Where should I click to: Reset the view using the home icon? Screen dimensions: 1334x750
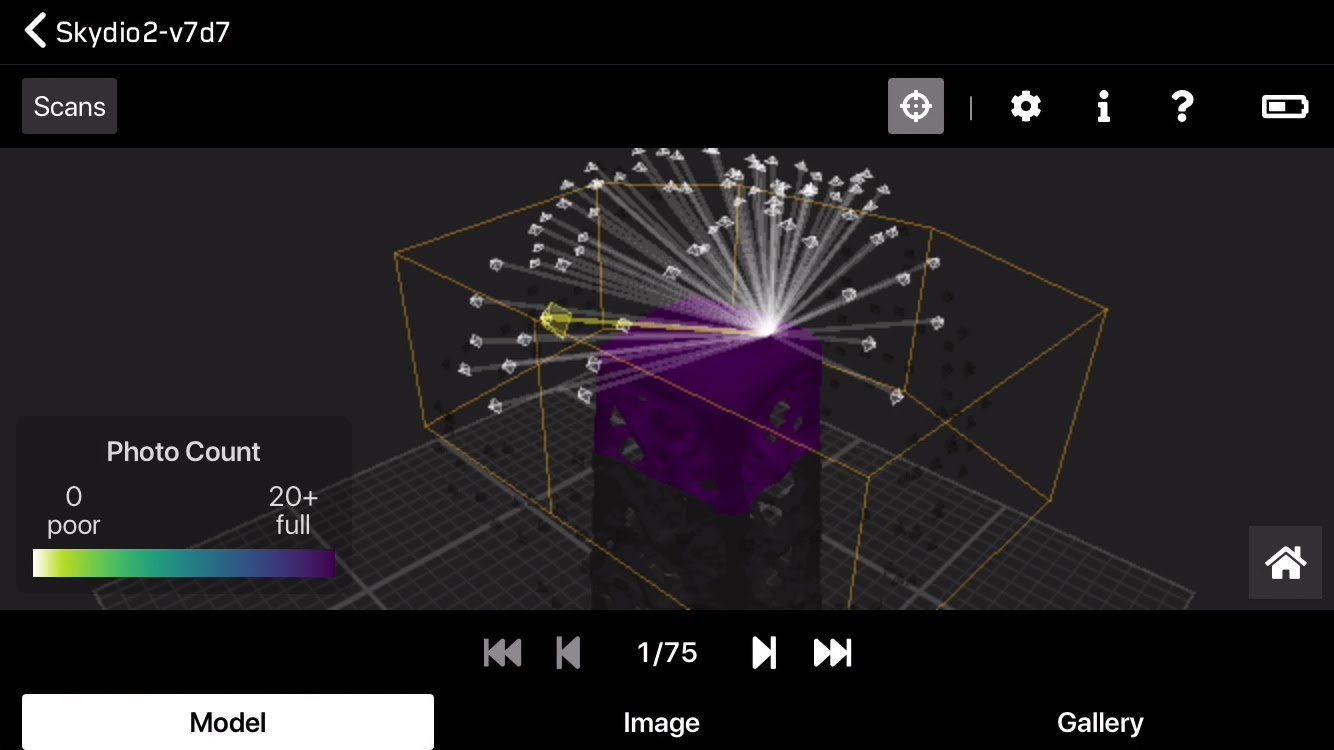tap(1285, 562)
